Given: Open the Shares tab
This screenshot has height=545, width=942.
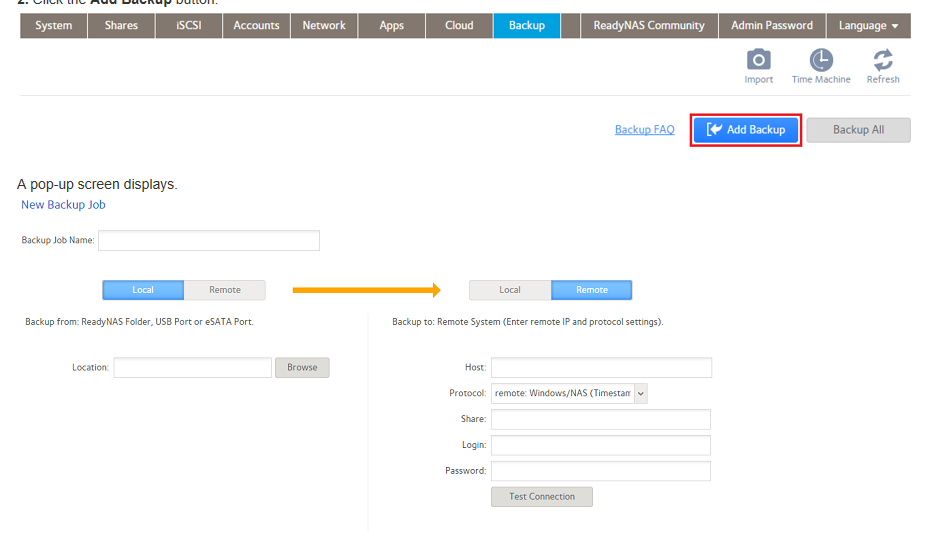Looking at the screenshot, I should pos(121,26).
